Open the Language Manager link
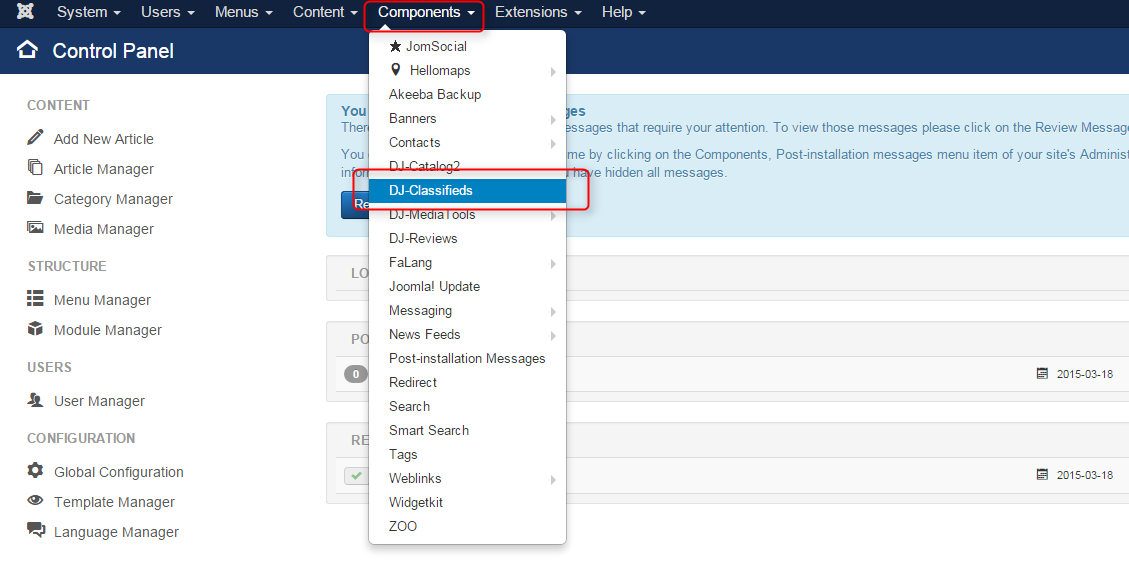Image resolution: width=1129 pixels, height=564 pixels. click(117, 532)
